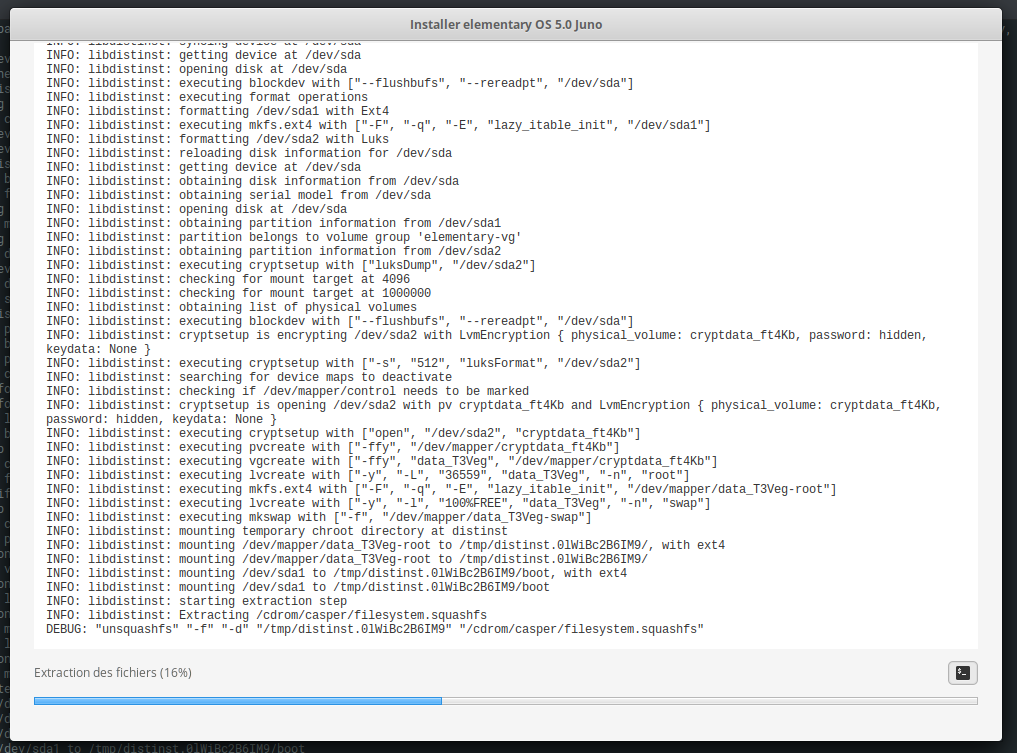Click the 'obtaining disk information from /dev/sda' line
This screenshot has width=1017, height=753.
[252, 181]
